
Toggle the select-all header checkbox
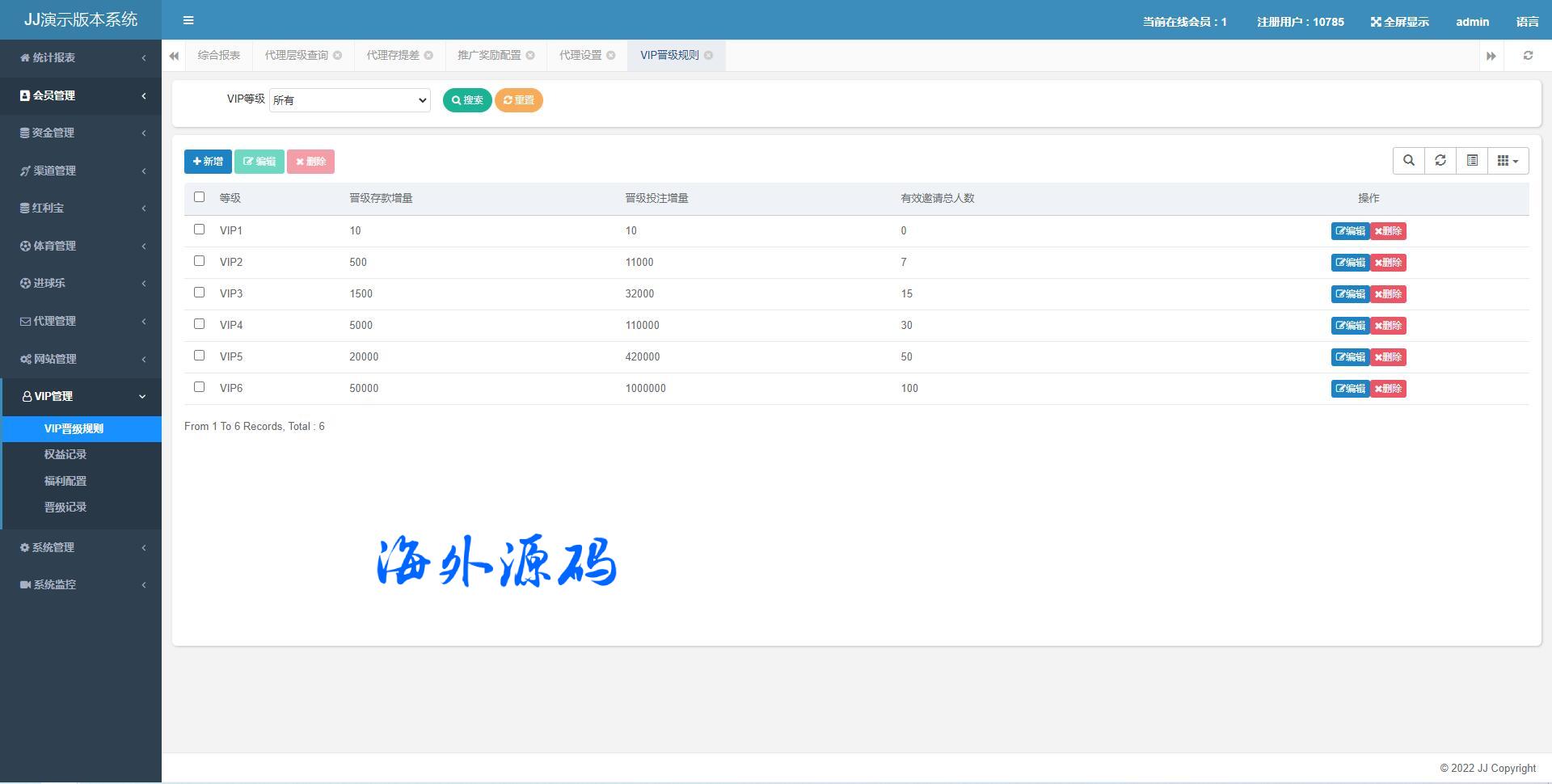(x=200, y=197)
